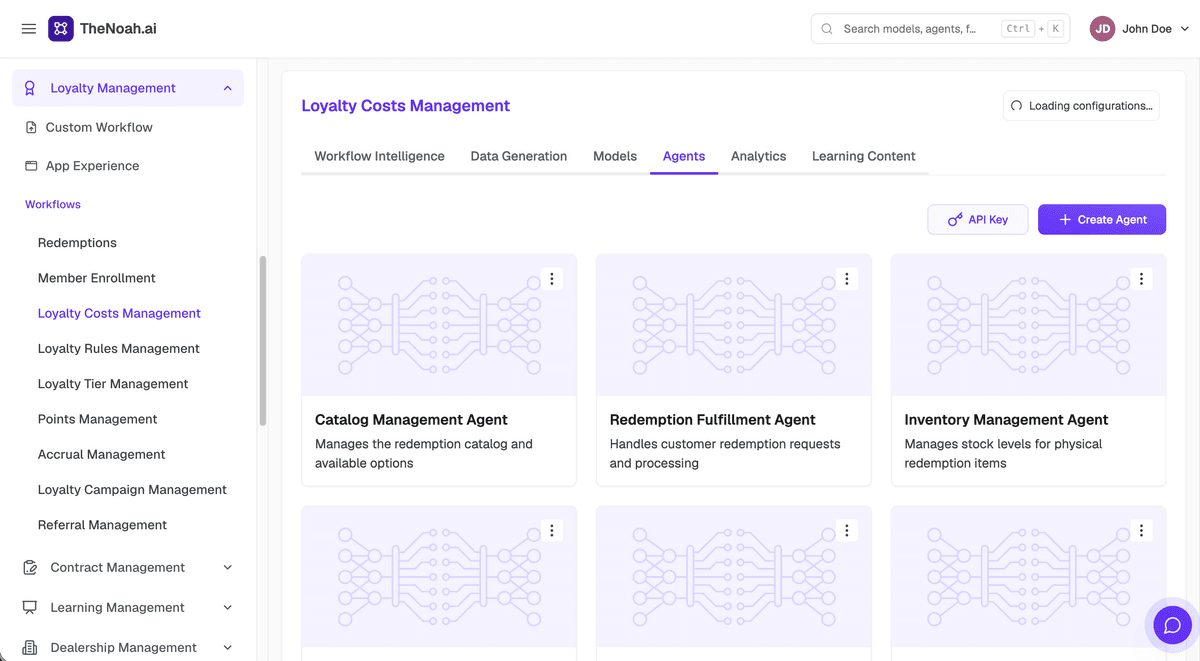Click the JD user avatar
This screenshot has height=661, width=1200.
(1102, 29)
